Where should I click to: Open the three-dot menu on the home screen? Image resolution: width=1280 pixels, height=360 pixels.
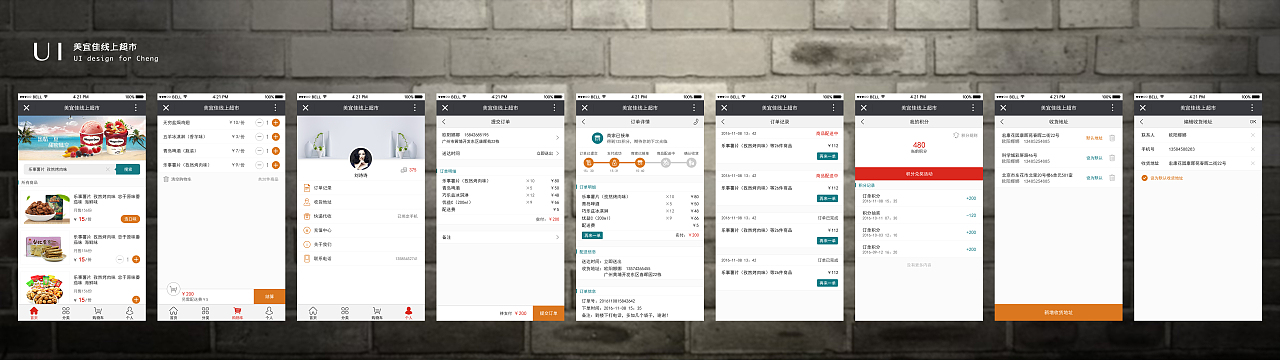click(135, 108)
